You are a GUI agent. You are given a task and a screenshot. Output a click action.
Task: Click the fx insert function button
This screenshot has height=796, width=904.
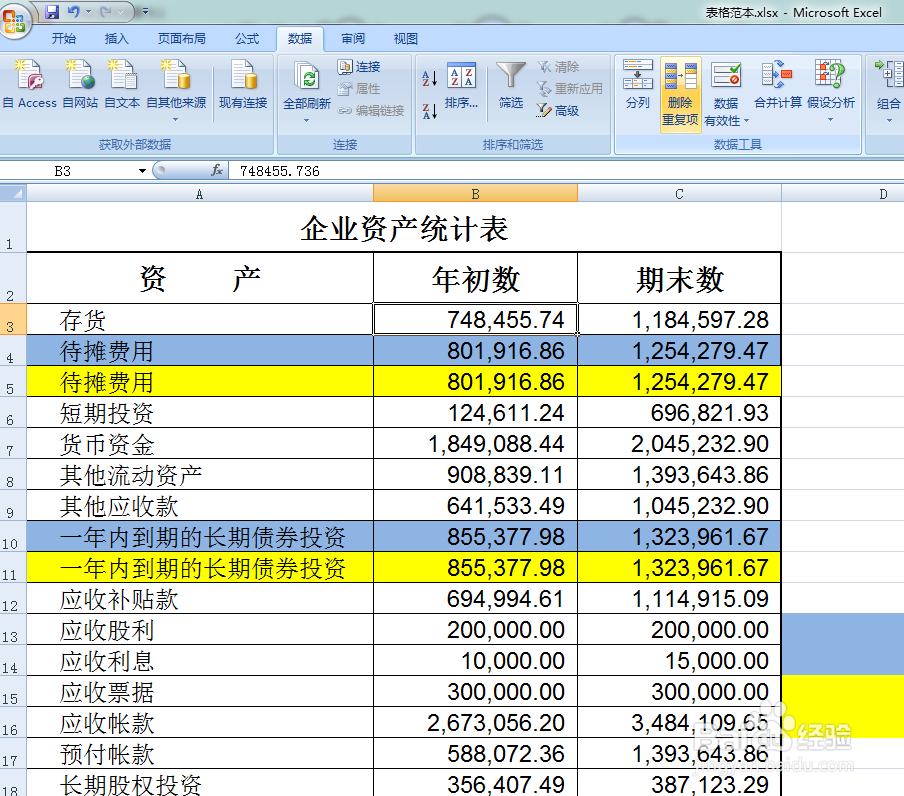tap(217, 171)
